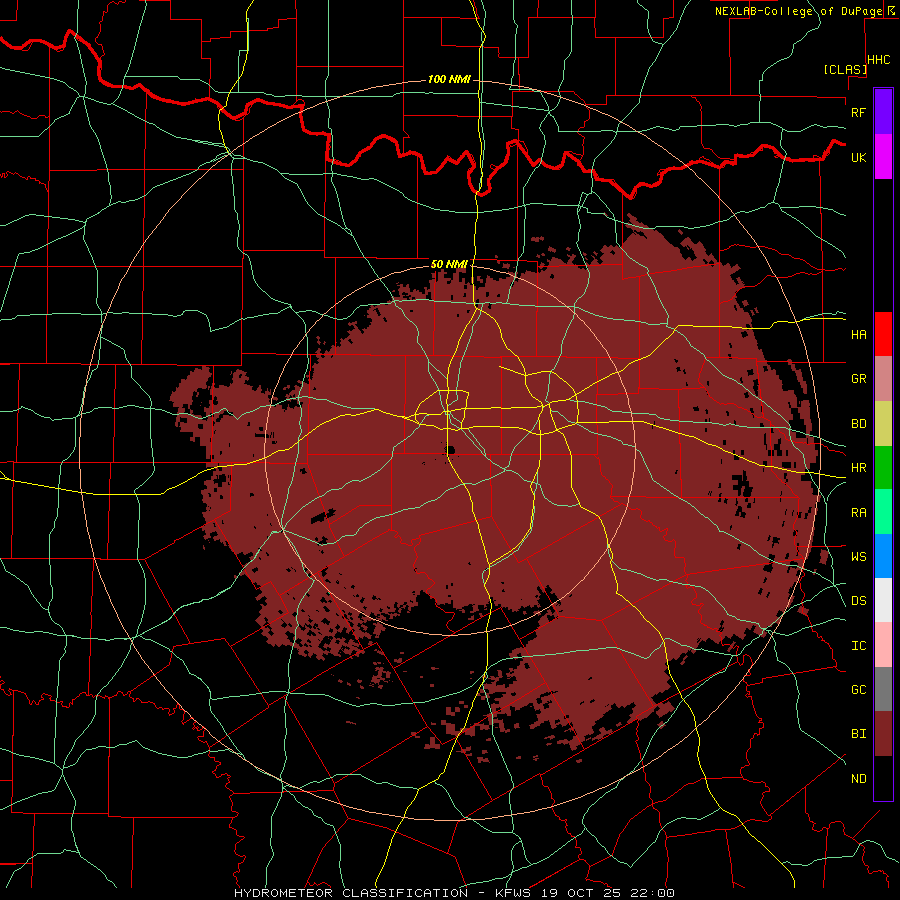Click the UK magenta legend color block

click(883, 157)
